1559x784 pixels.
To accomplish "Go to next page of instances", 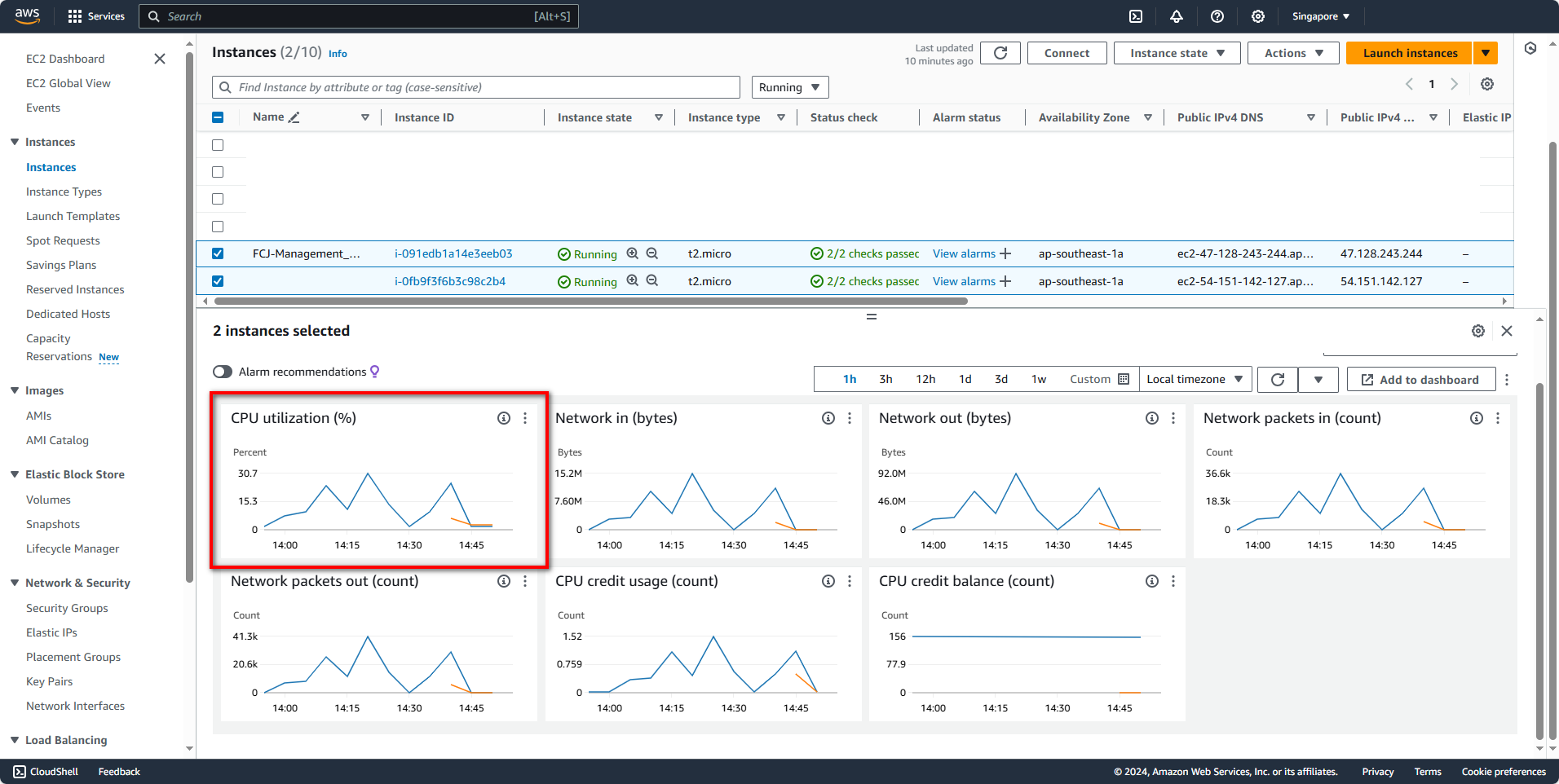I will pyautogui.click(x=1454, y=84).
